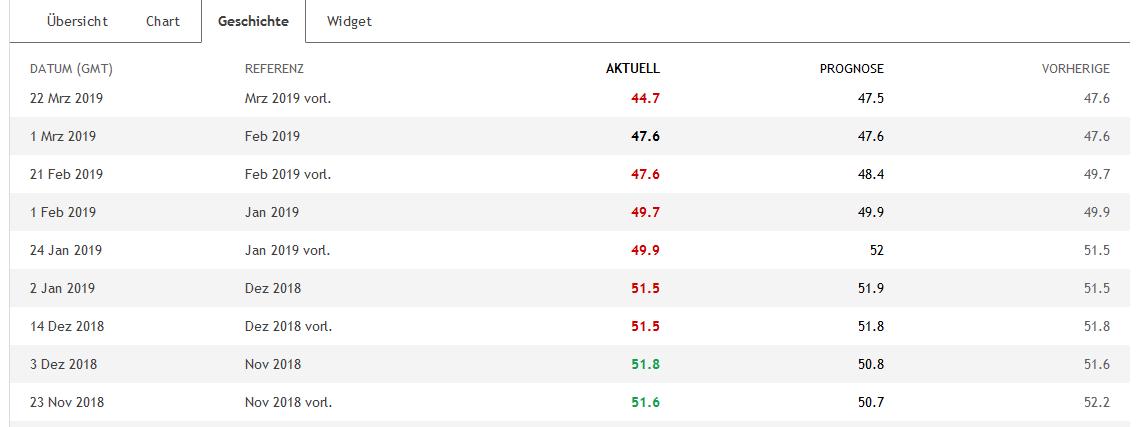
Task: Click the red 44.7 actual value
Action: click(x=645, y=98)
